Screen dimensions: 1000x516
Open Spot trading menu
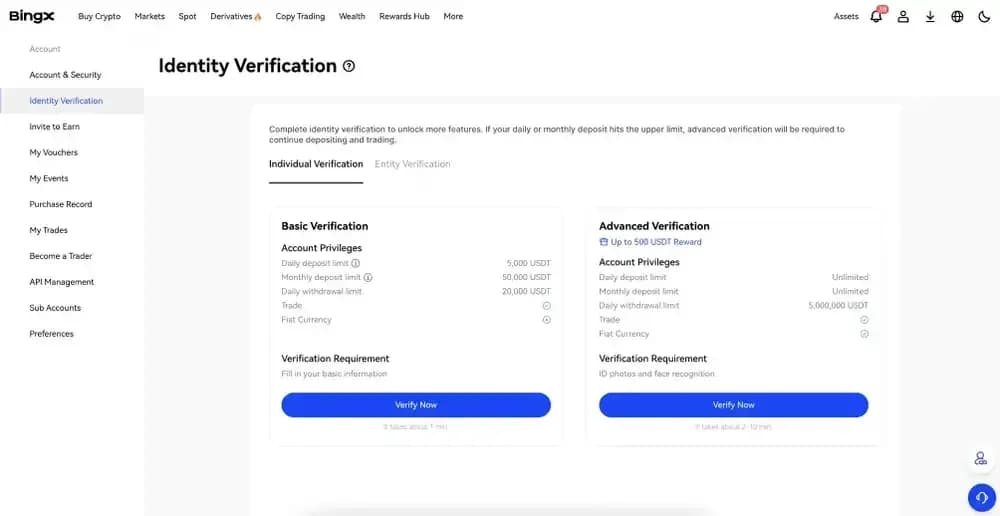188,17
